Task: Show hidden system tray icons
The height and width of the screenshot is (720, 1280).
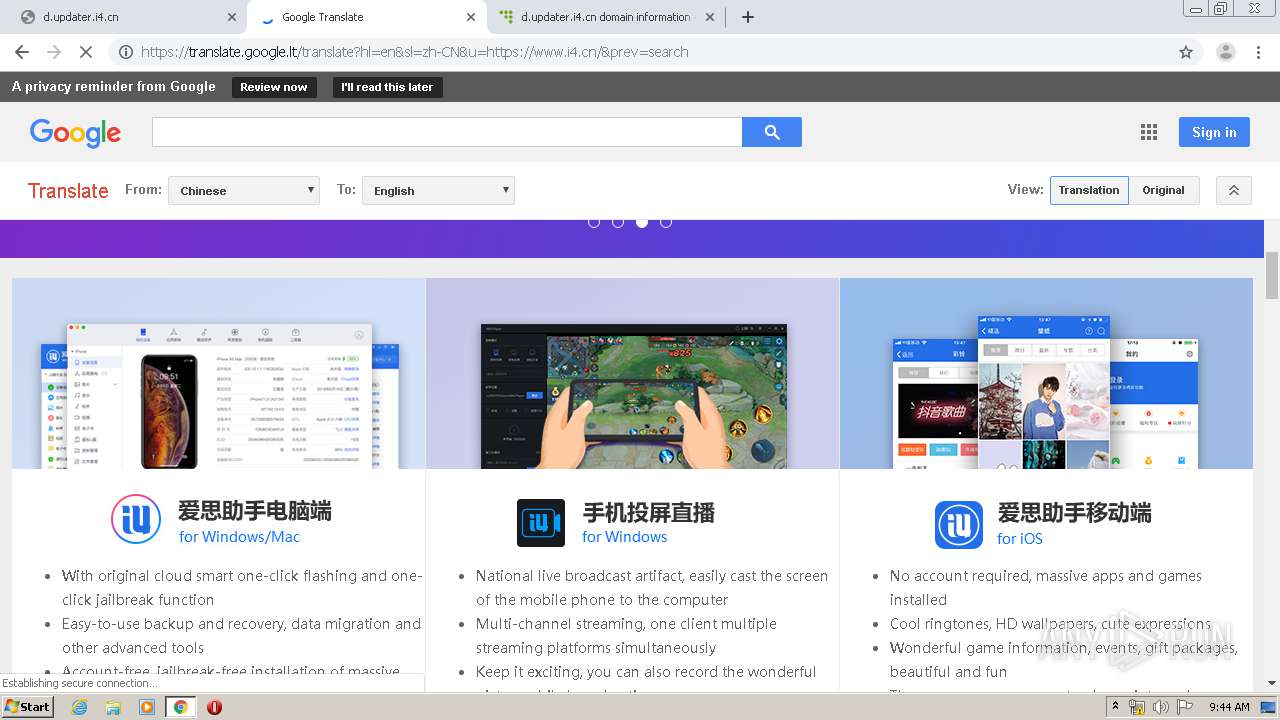Action: pos(1116,707)
